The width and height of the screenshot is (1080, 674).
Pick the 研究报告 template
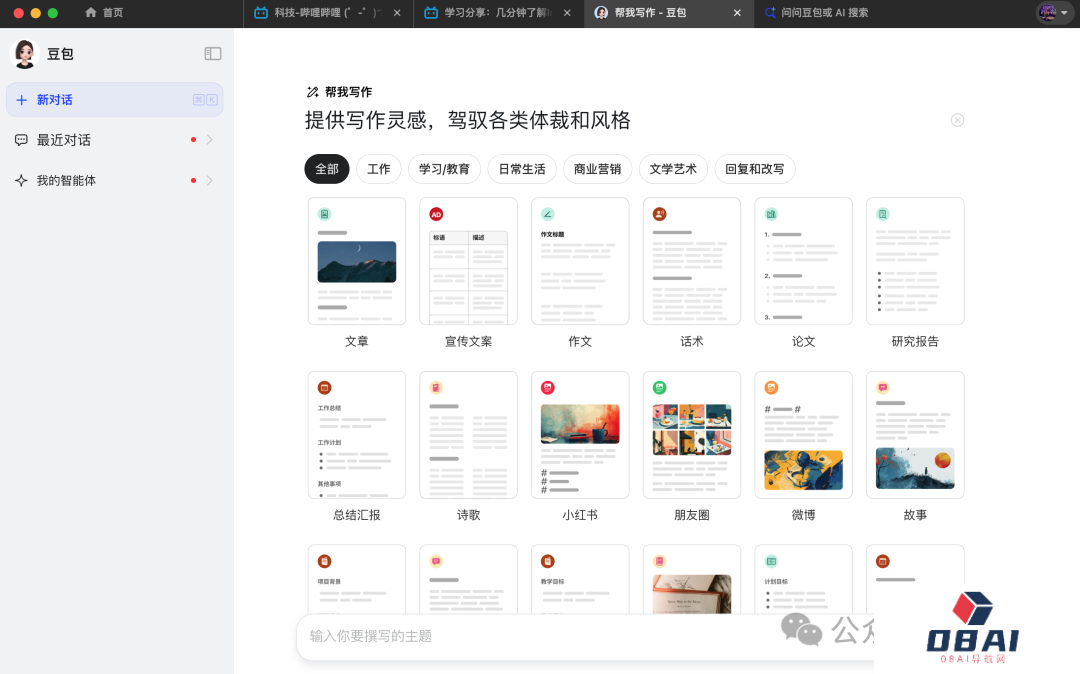(x=915, y=261)
